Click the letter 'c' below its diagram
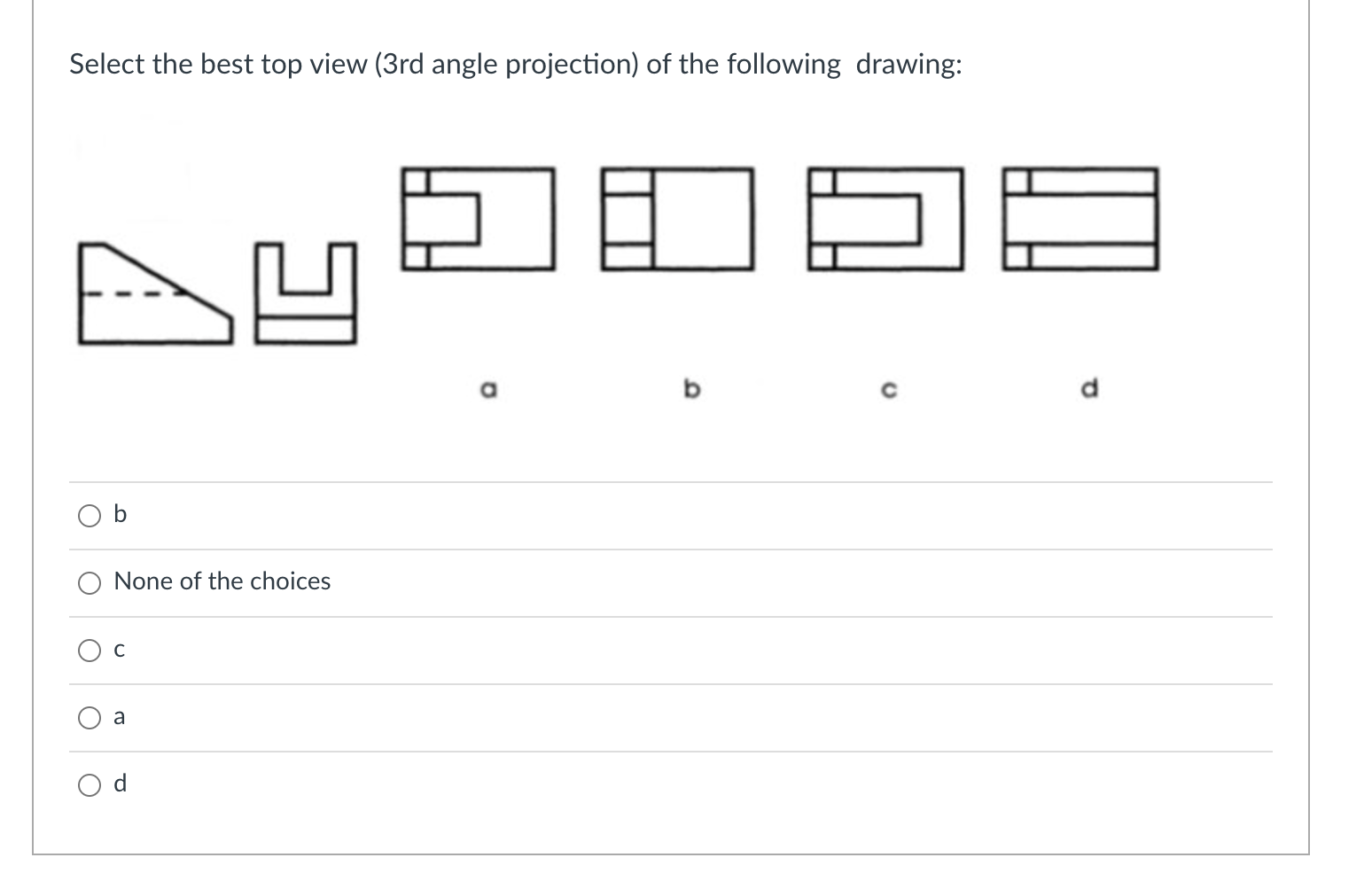Viewport: 1372px width, 881px height. click(x=889, y=387)
